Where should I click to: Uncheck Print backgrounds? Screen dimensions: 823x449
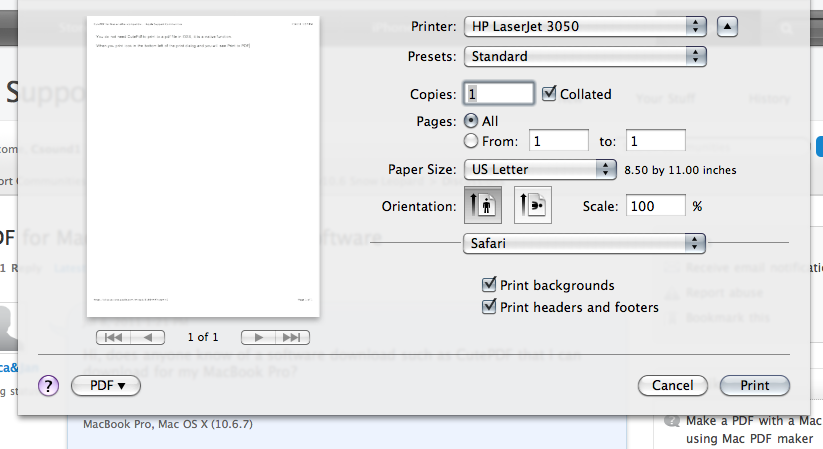[489, 285]
